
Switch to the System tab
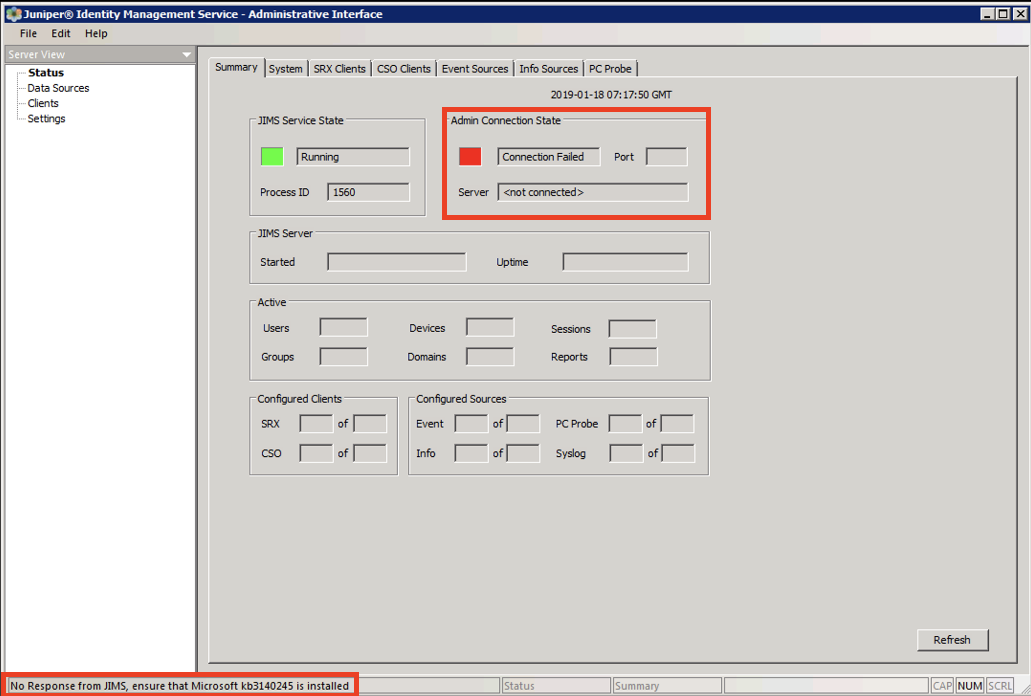coord(285,68)
